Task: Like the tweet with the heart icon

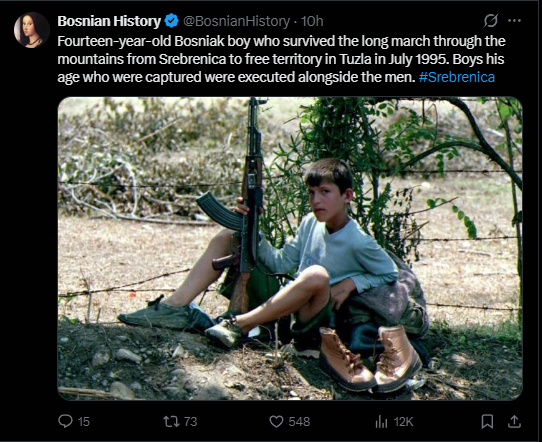Action: (x=276, y=422)
